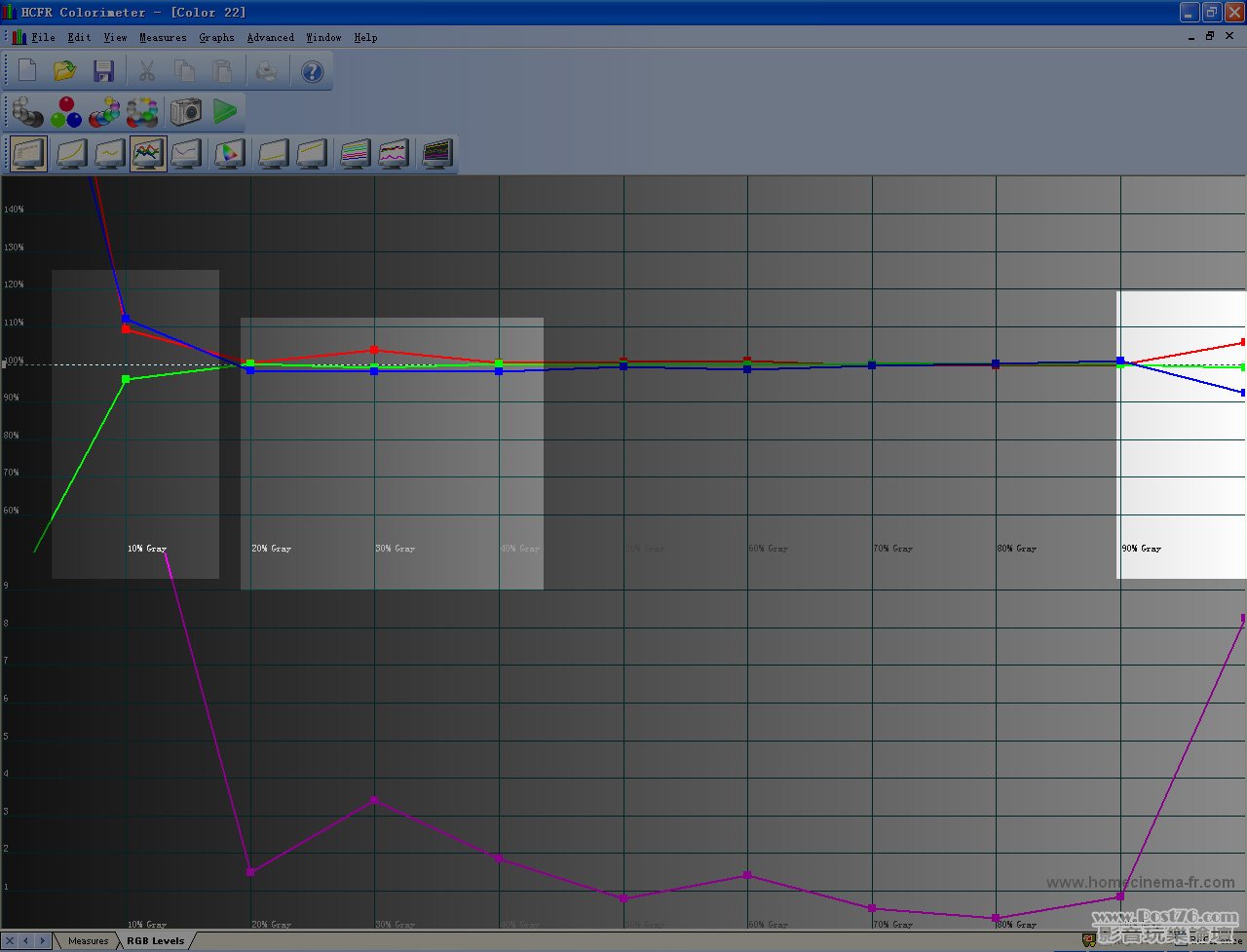Go to next tab with right arrow

click(x=42, y=940)
